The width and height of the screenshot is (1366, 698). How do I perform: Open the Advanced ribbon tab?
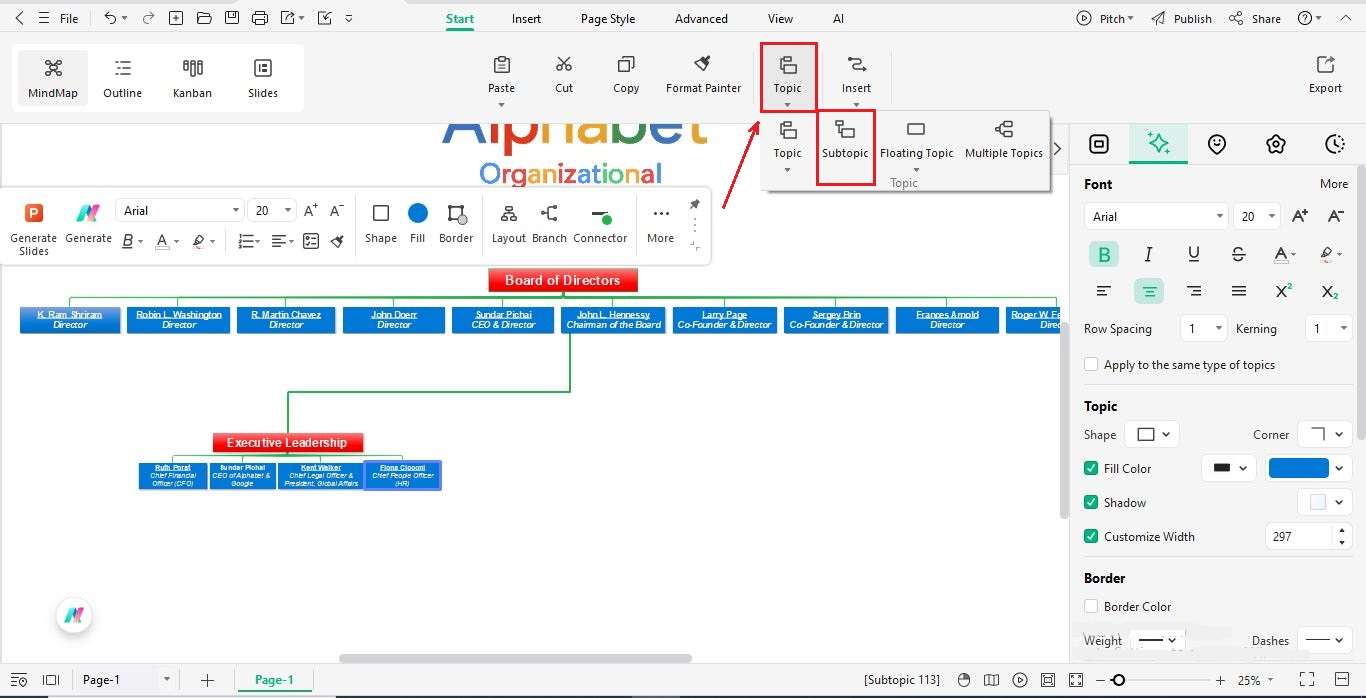tap(701, 18)
